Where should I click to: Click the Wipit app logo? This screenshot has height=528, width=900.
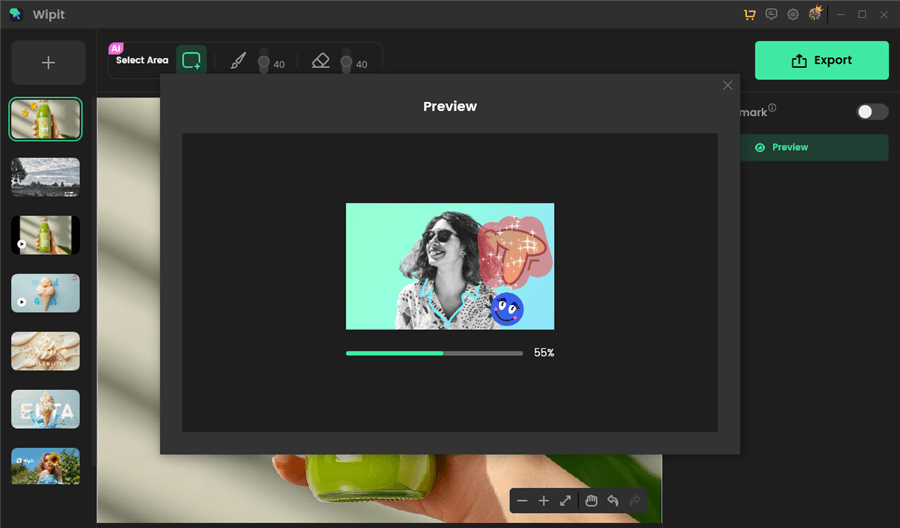pos(15,14)
